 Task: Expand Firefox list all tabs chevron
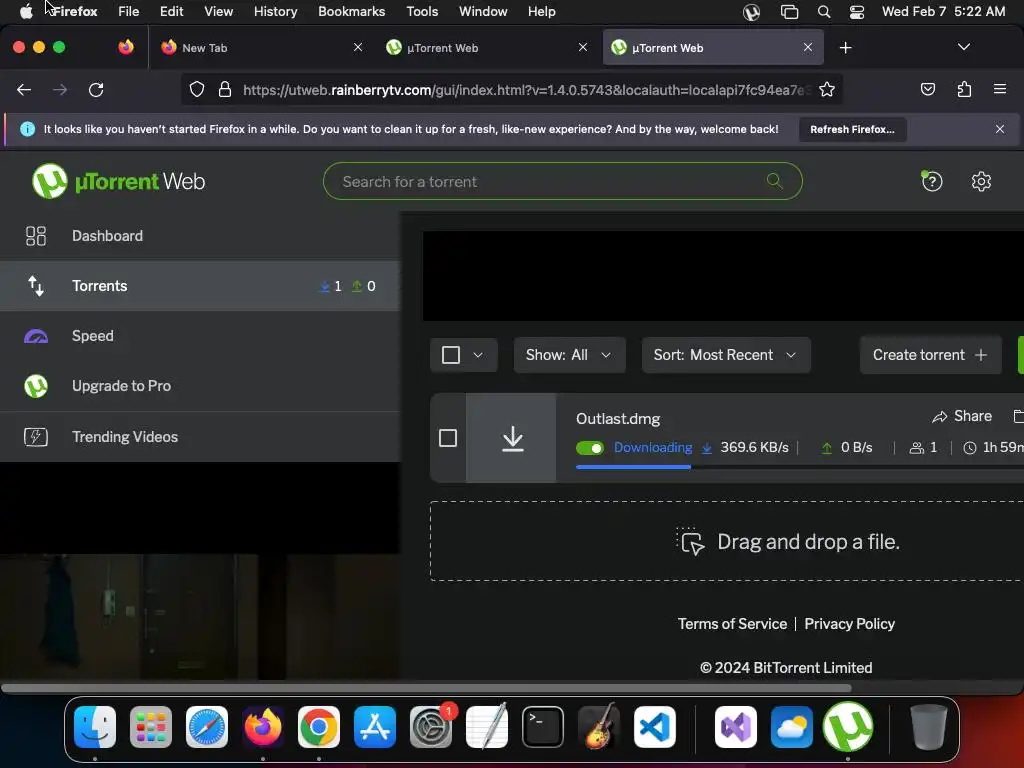coord(963,47)
